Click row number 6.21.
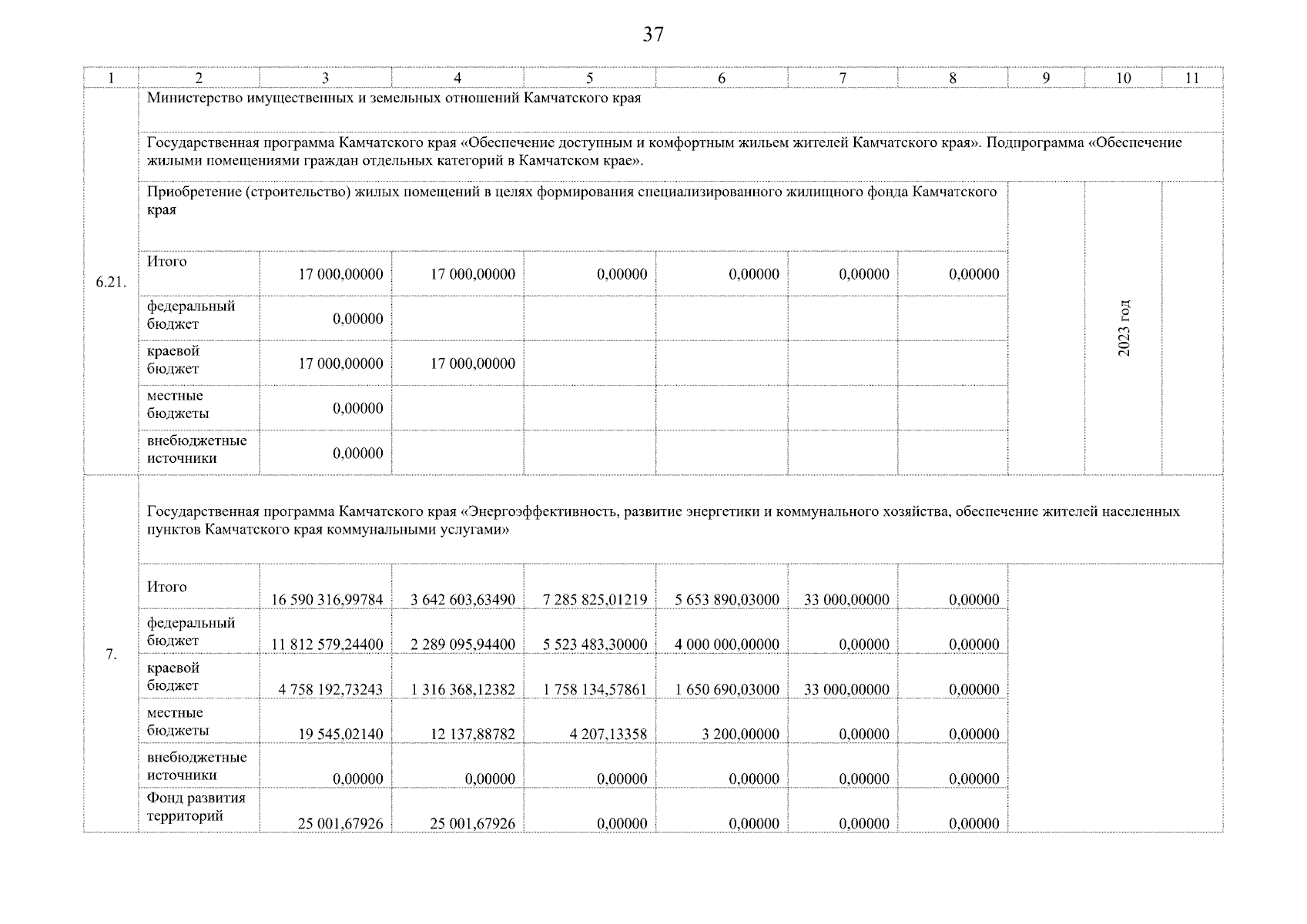The width and height of the screenshot is (1307, 924). 111,283
